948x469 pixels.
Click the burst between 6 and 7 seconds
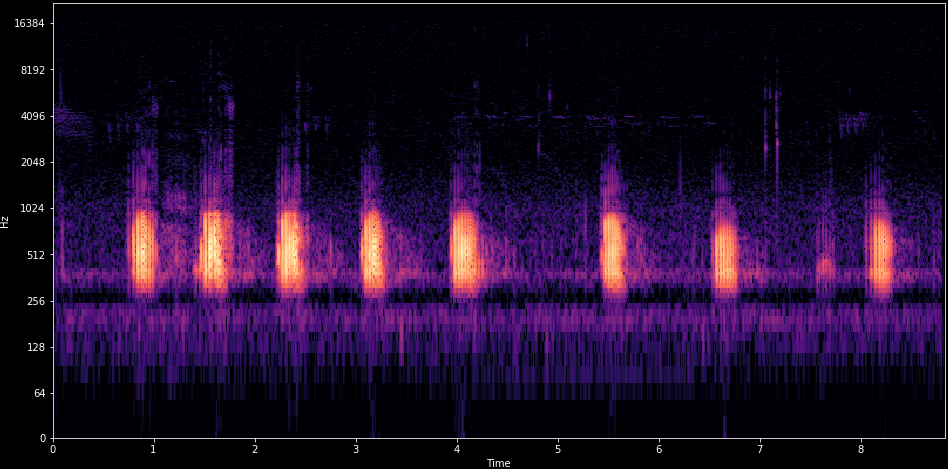(x=724, y=252)
